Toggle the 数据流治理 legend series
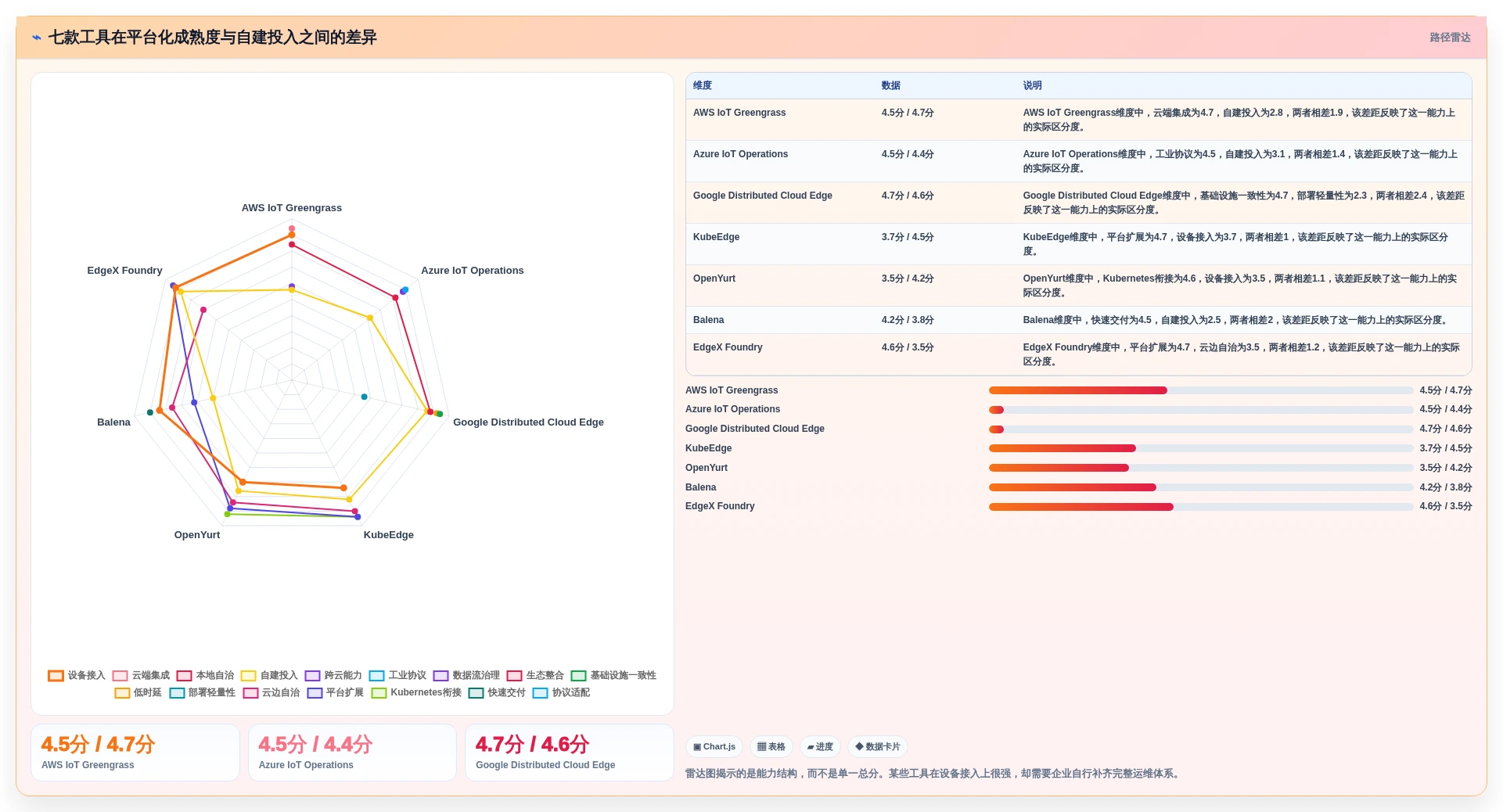The image size is (1503, 812). 466,675
